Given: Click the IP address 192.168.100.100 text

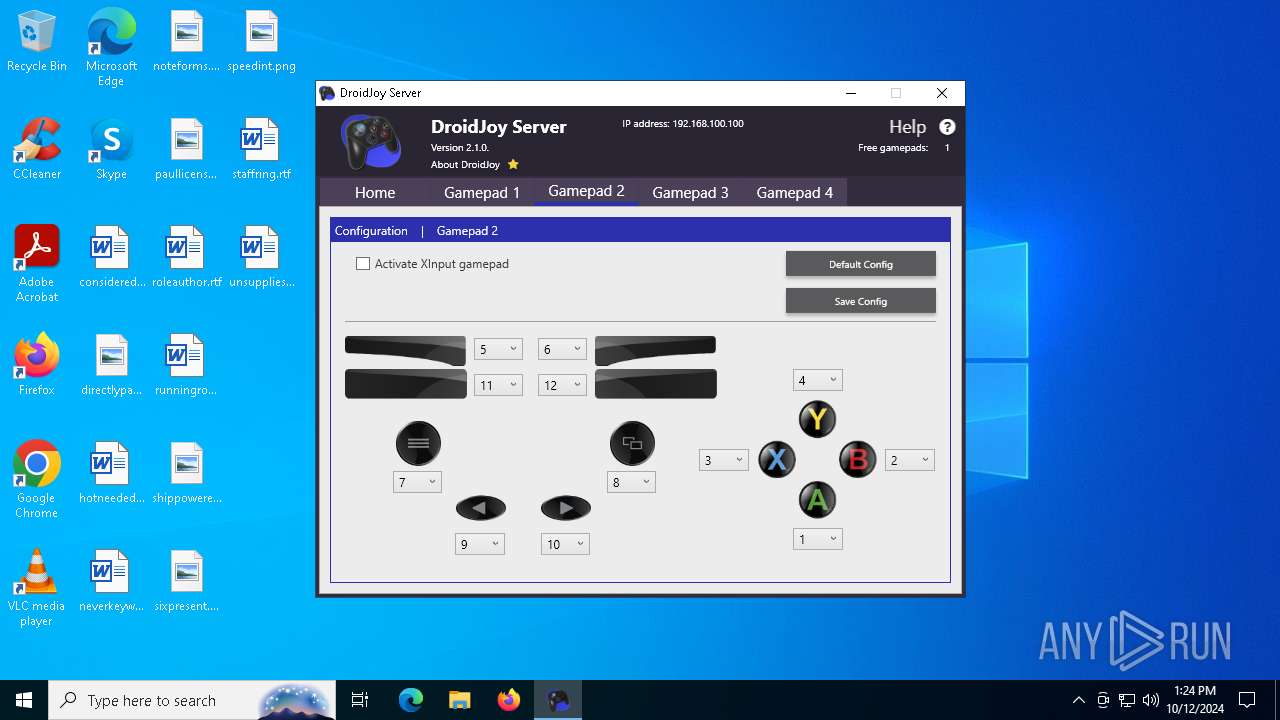Looking at the screenshot, I should click(683, 124).
